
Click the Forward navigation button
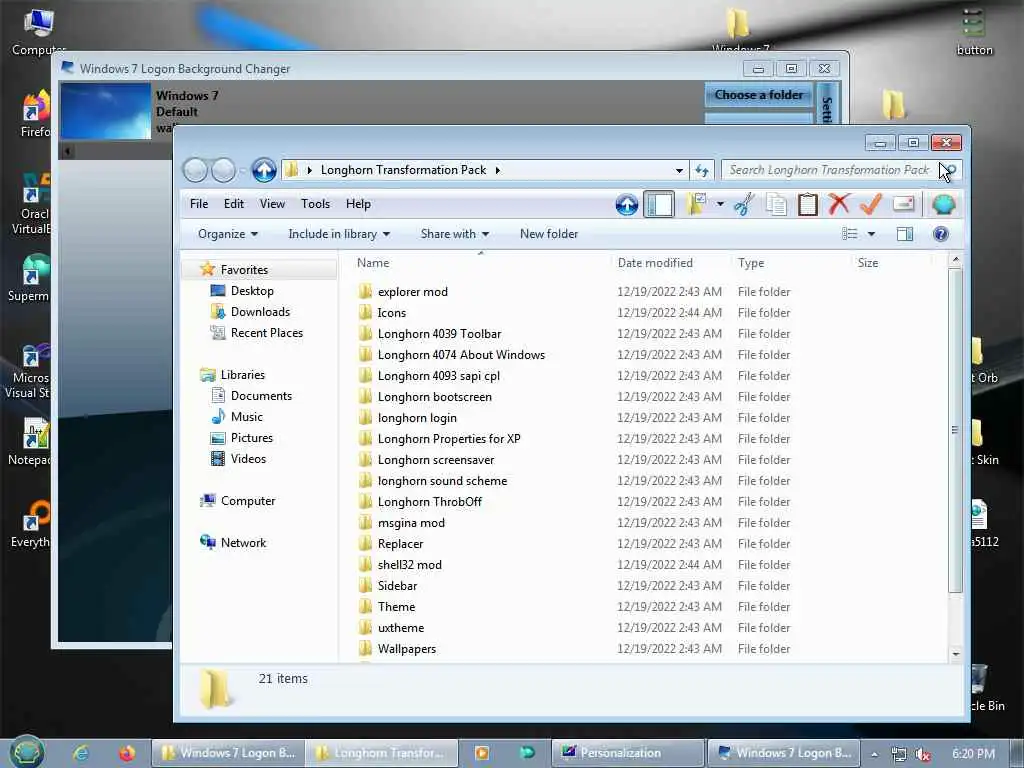pyautogui.click(x=223, y=170)
